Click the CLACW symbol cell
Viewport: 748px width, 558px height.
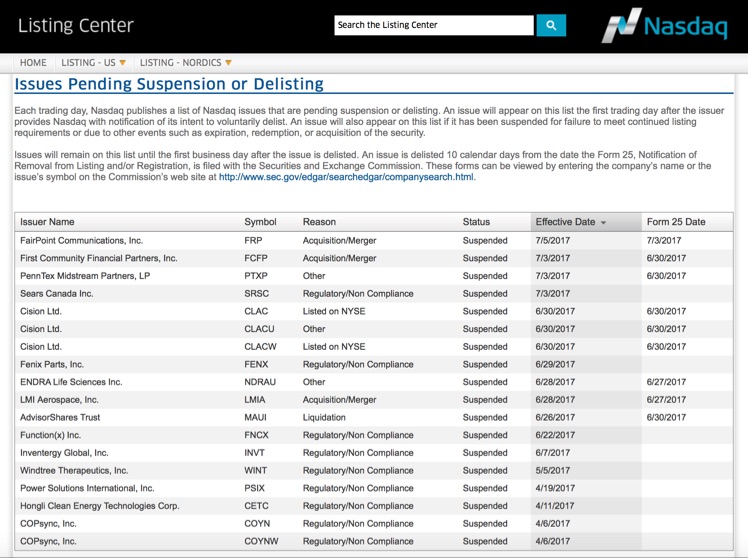coord(260,346)
